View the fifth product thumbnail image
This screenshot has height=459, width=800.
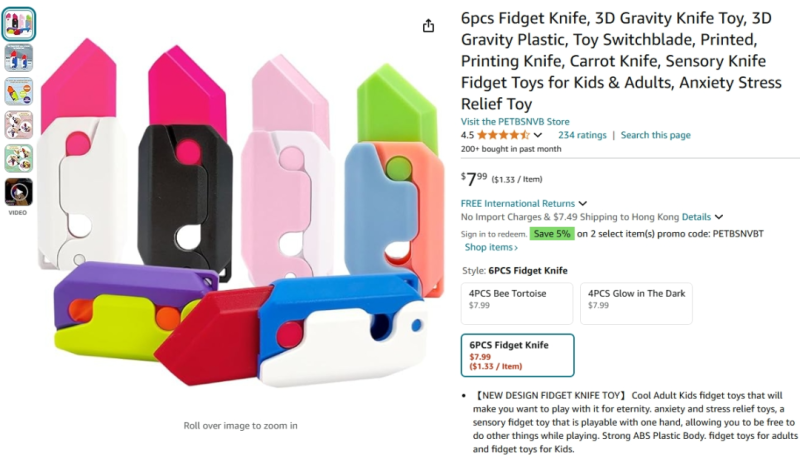coord(19,158)
